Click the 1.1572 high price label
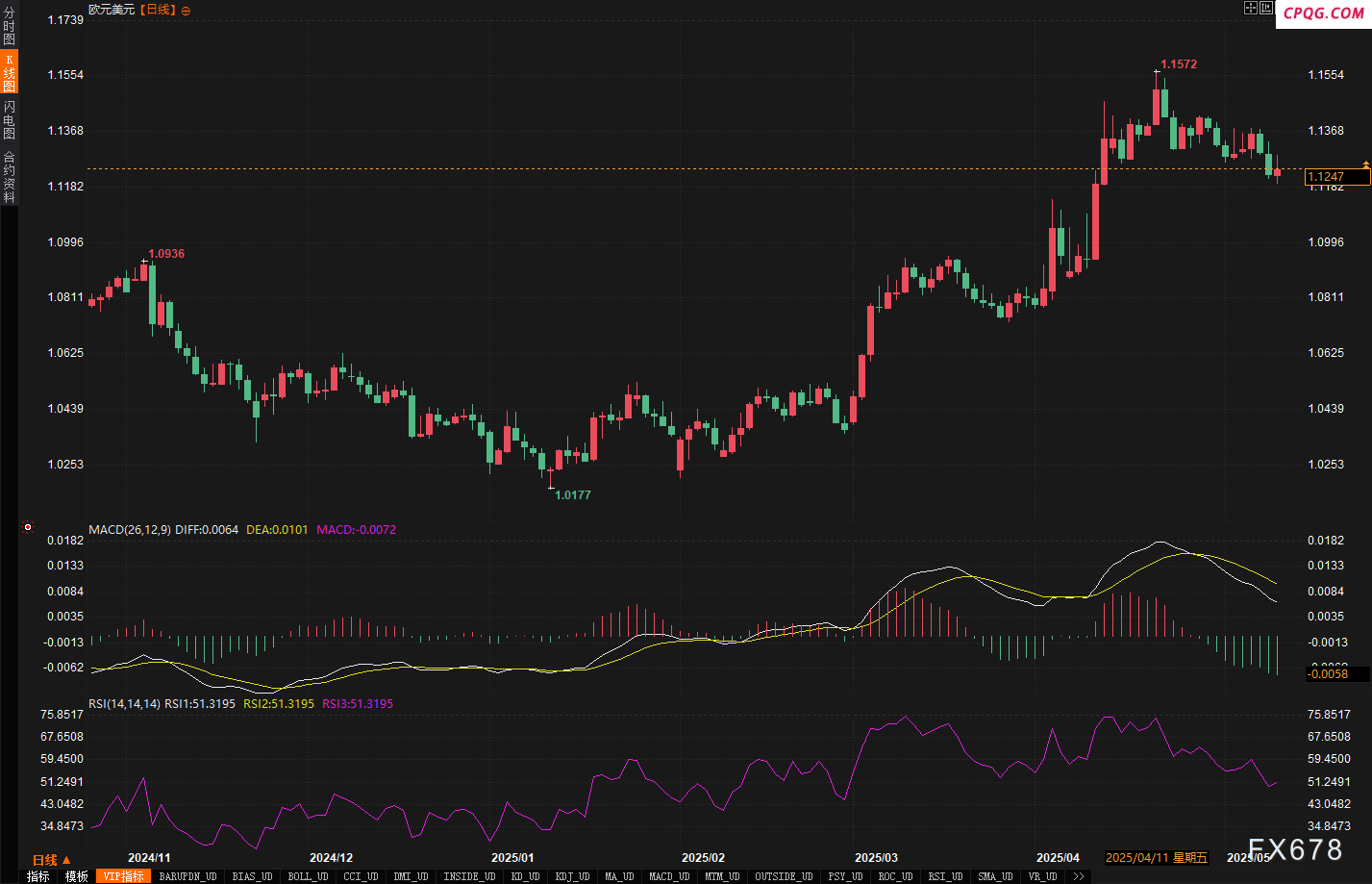The height and width of the screenshot is (884, 1372). [1179, 64]
